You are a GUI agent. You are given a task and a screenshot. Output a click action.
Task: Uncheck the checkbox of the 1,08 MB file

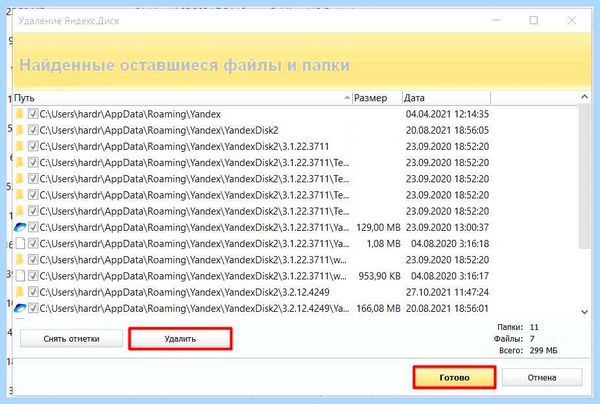[x=33, y=244]
